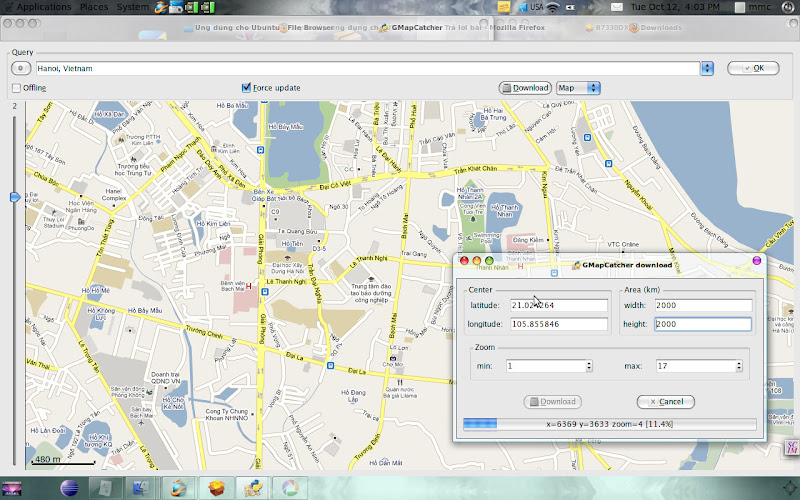800x500 pixels.
Task: Click the bus stop icon on Đại La road
Action: (x=331, y=365)
